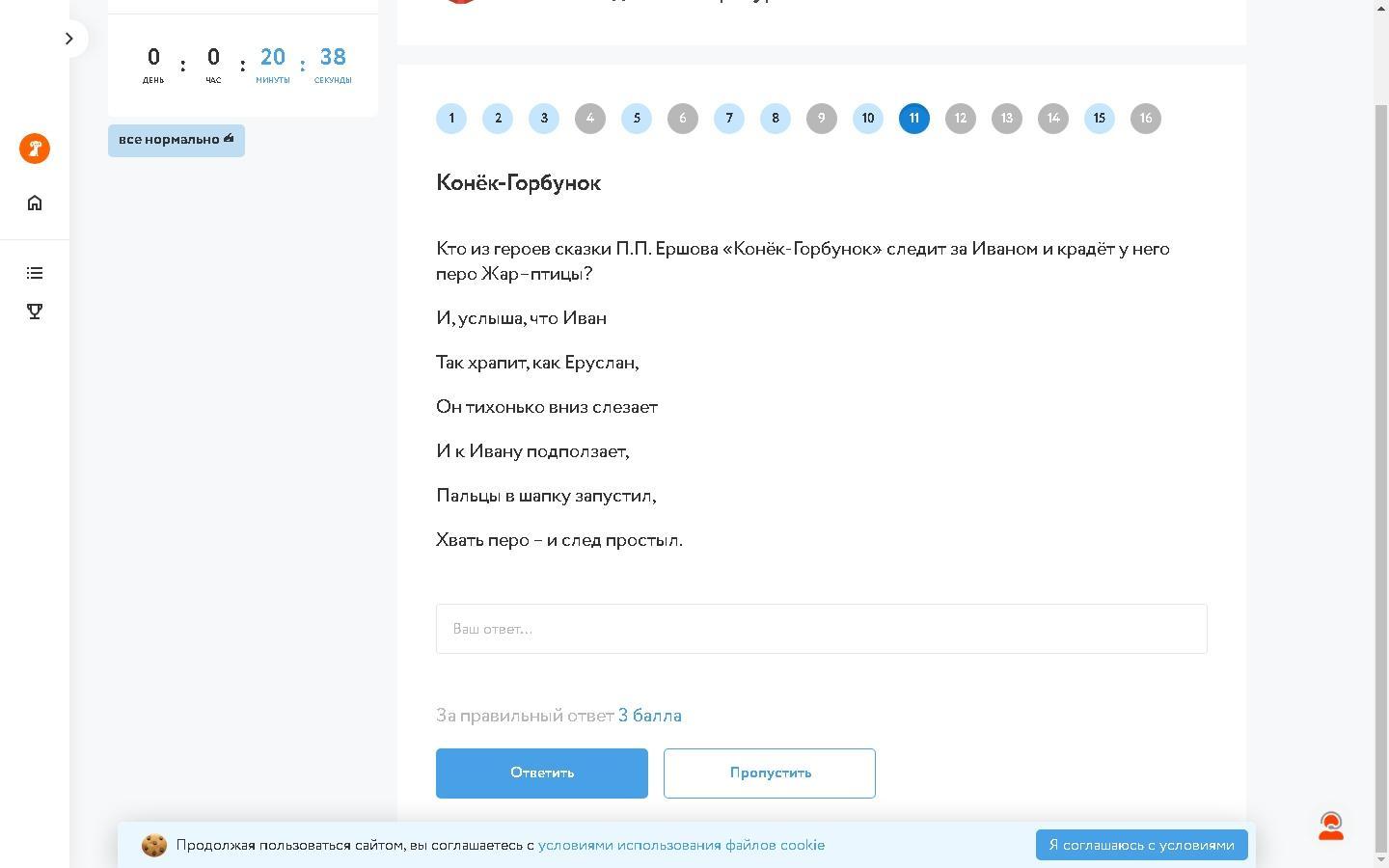The width and height of the screenshot is (1389, 868).
Task: Click the "все нормально" status badge
Action: (176, 140)
